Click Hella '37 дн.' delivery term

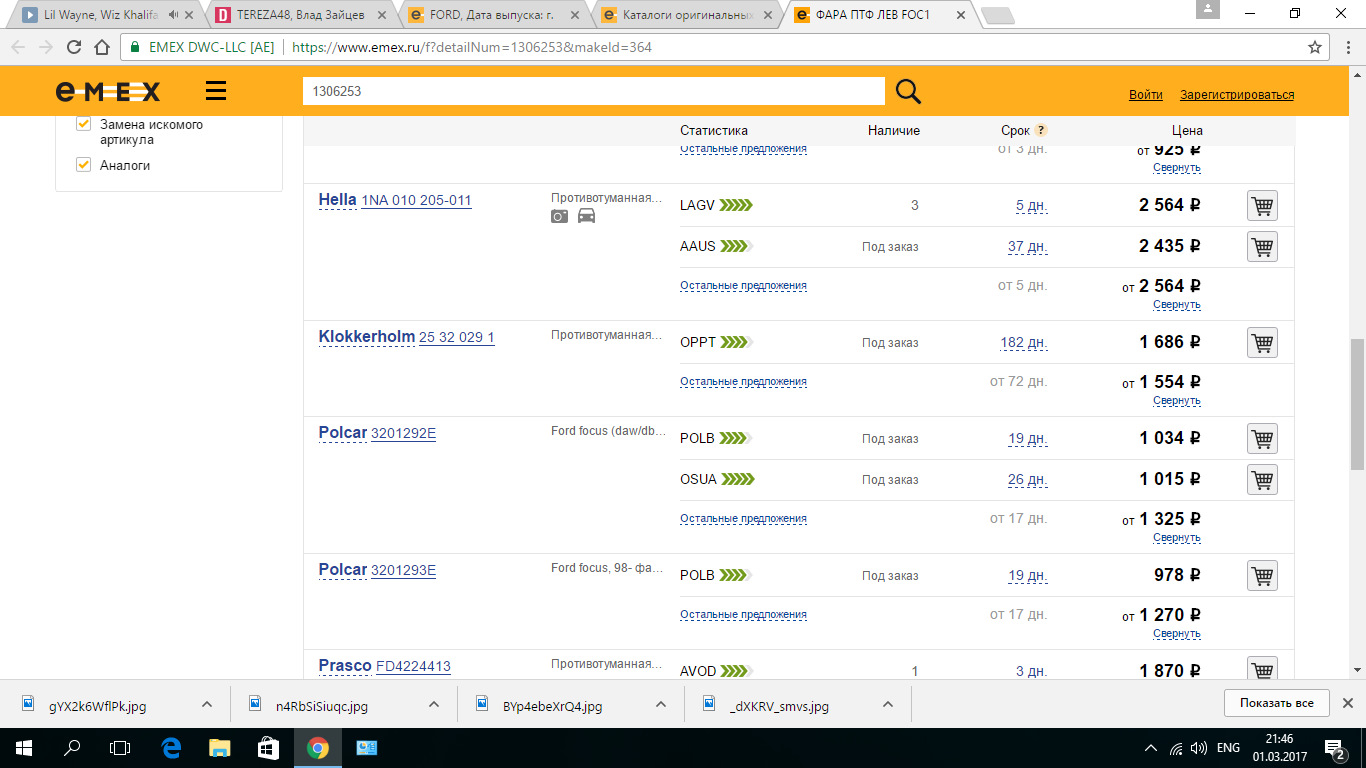click(1027, 246)
